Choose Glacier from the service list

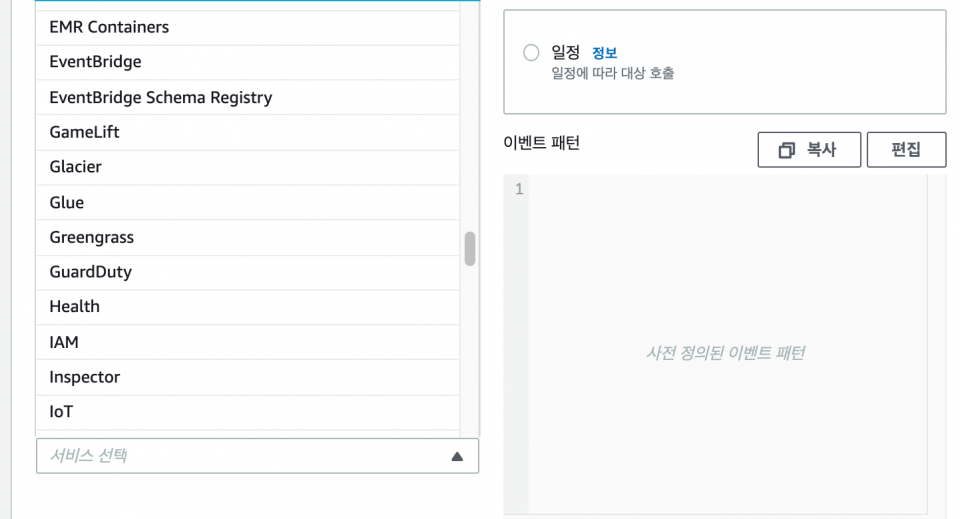(x=247, y=167)
